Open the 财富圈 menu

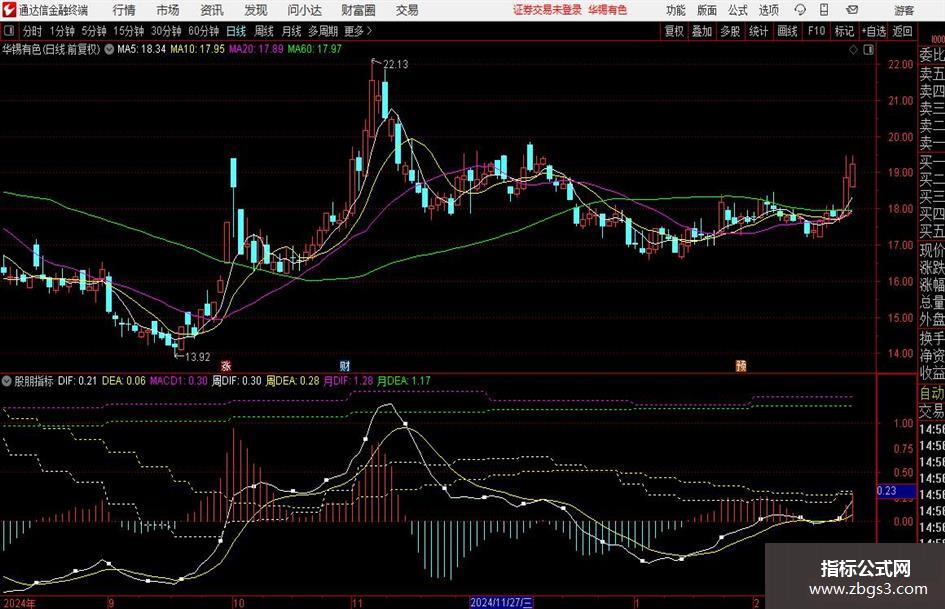(358, 10)
